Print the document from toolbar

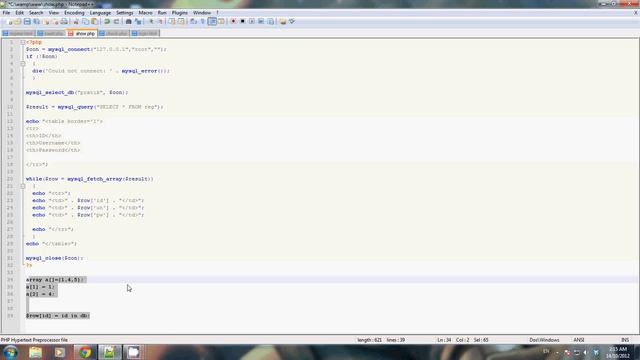[x=64, y=21]
